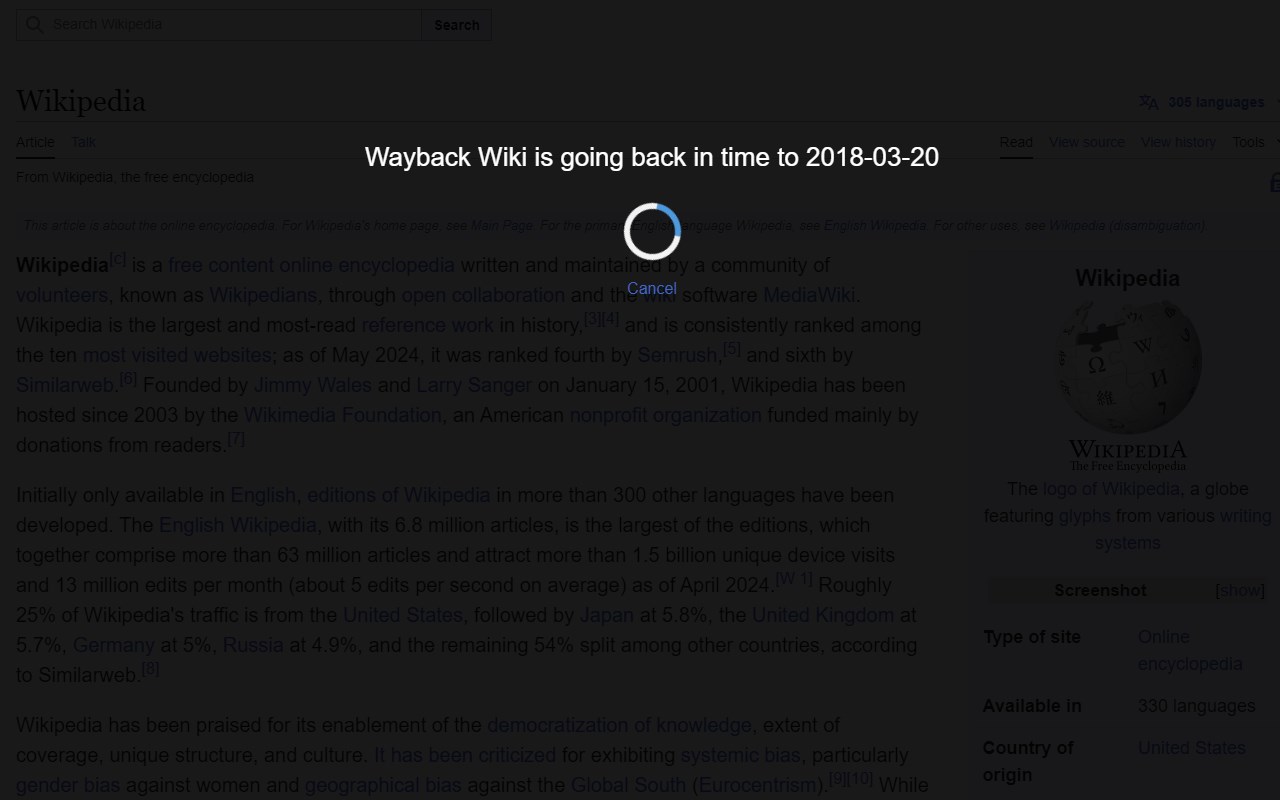Click the Wikipedia globe logo image
Viewport: 1280px width, 800px height.
pyautogui.click(x=1128, y=384)
